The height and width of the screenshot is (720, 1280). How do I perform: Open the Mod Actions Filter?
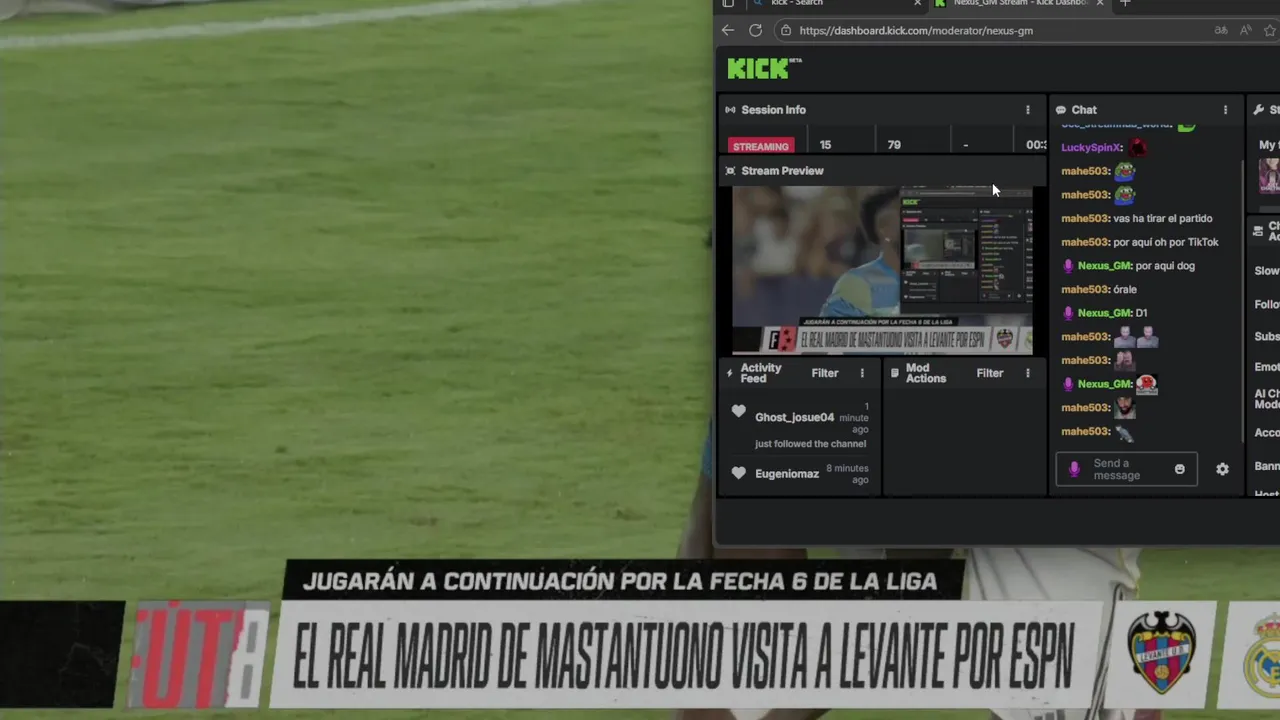point(990,373)
